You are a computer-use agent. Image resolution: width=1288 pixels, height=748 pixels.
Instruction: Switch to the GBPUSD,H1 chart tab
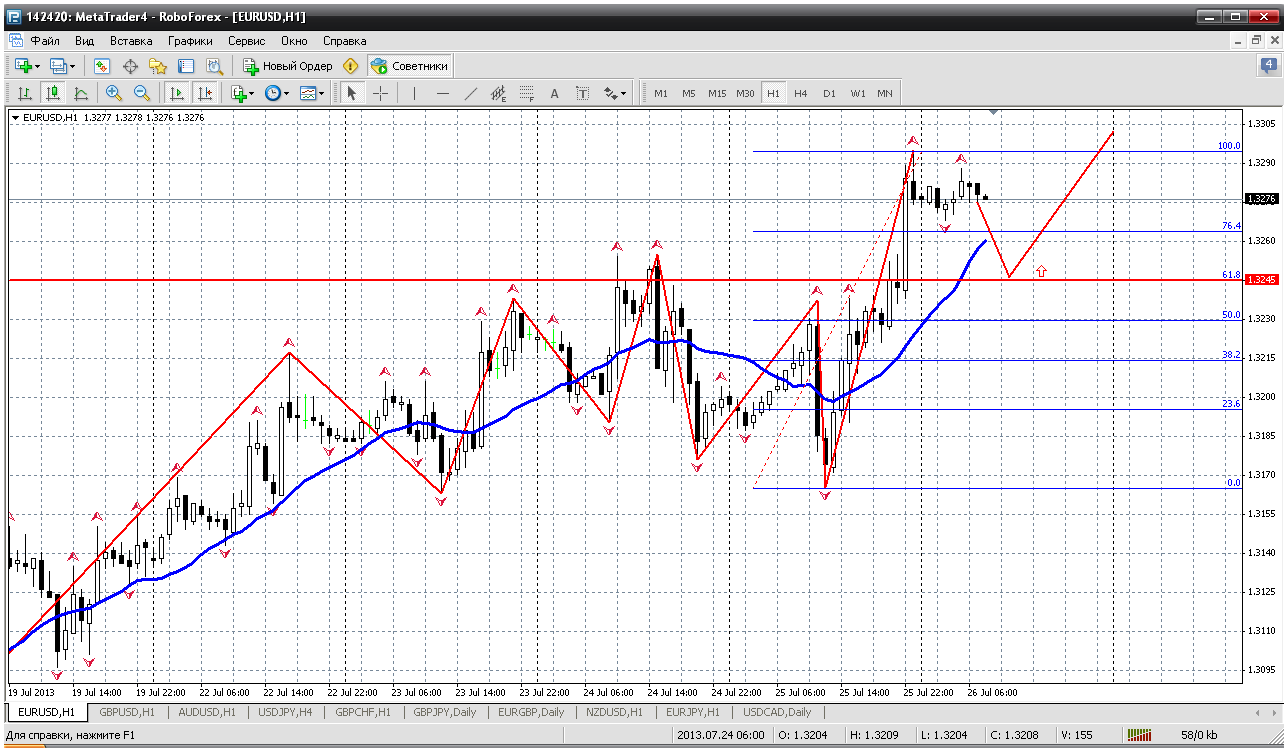coord(126,712)
